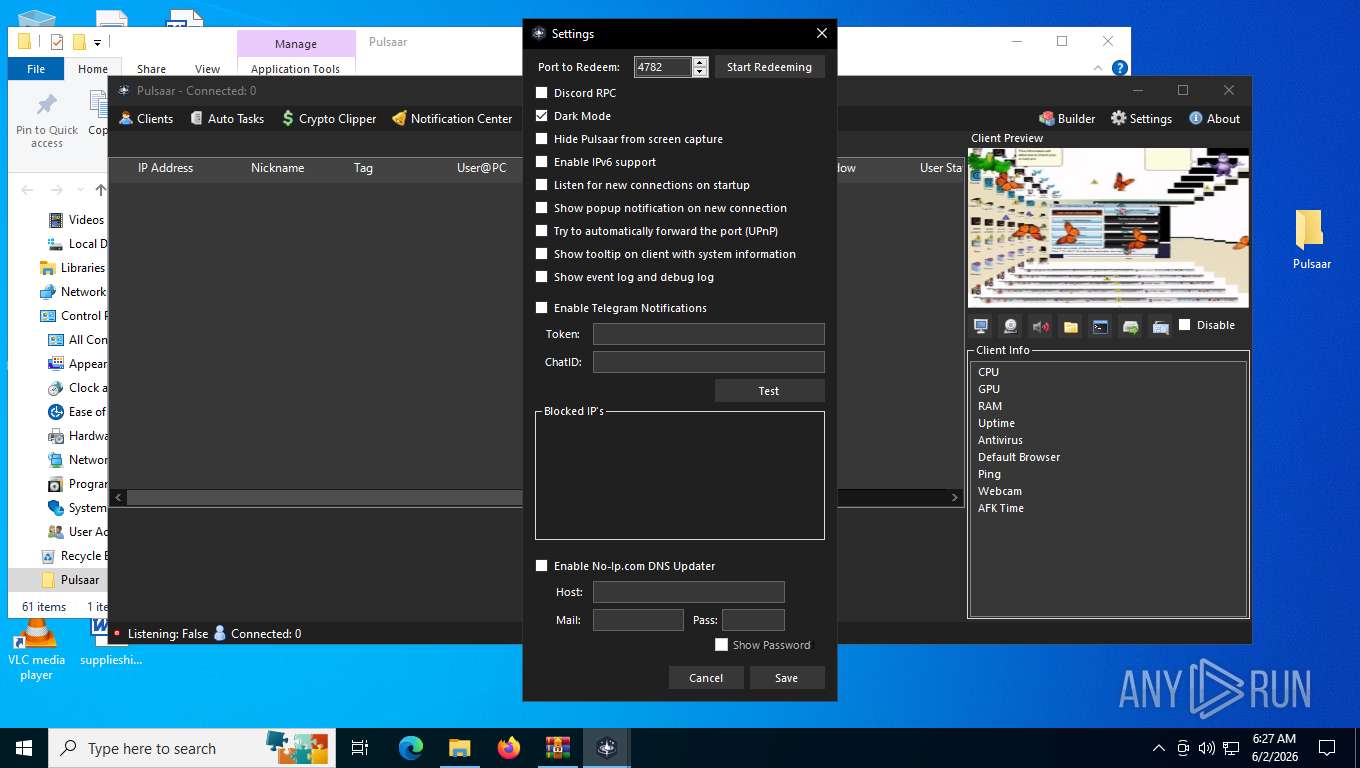Expand the Quick Access Toolbar dropdown in File Explorer
Viewport: 1360px width, 768px height.
coord(98,42)
